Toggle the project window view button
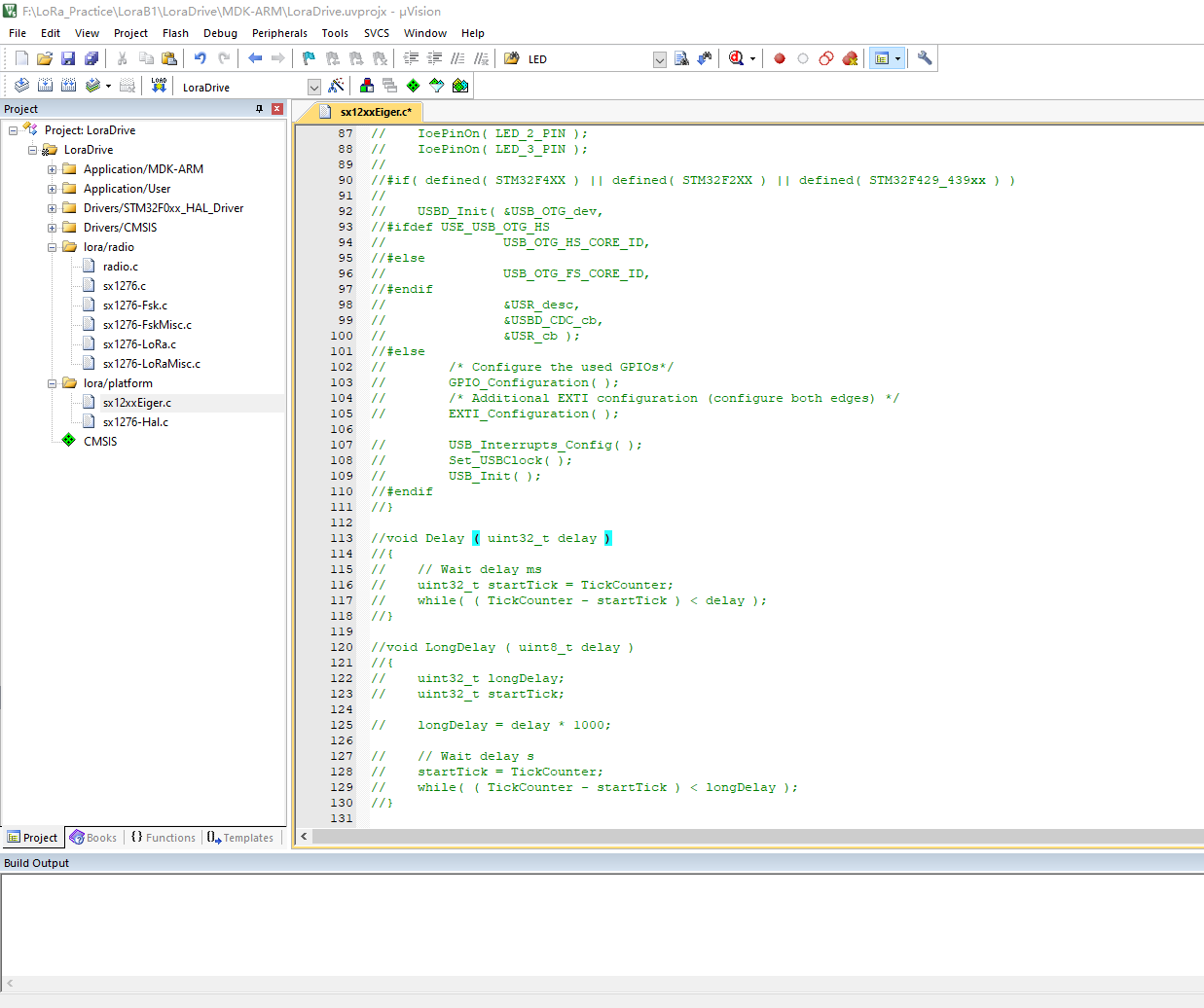This screenshot has height=1008, width=1204. click(x=882, y=58)
